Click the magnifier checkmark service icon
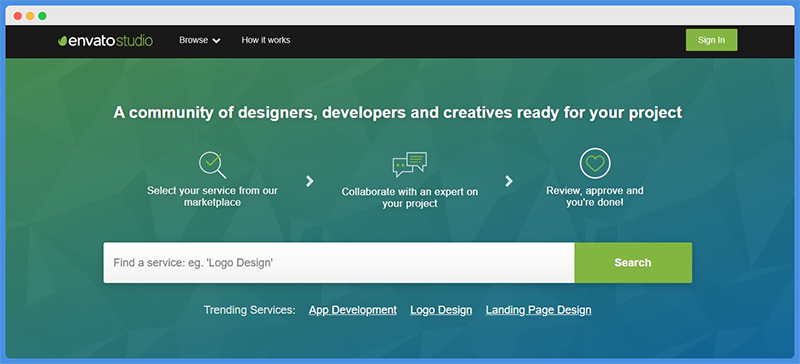This screenshot has height=364, width=800. pyautogui.click(x=212, y=164)
